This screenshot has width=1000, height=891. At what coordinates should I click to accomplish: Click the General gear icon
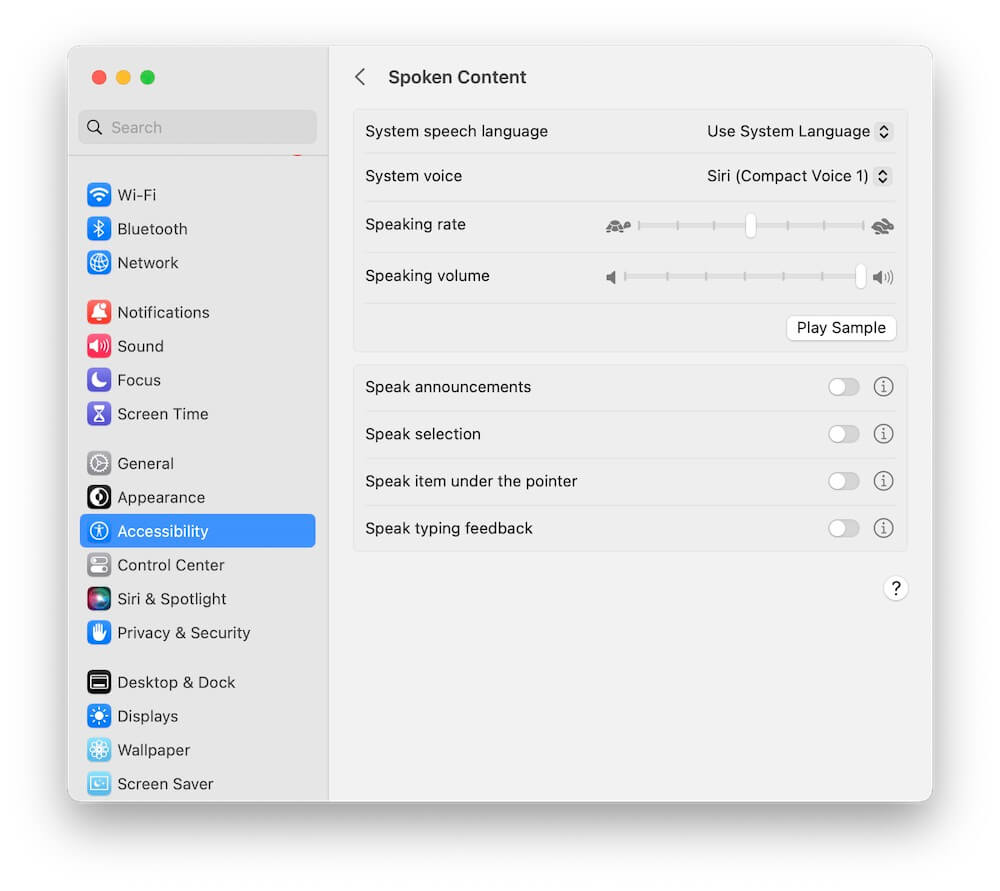99,463
